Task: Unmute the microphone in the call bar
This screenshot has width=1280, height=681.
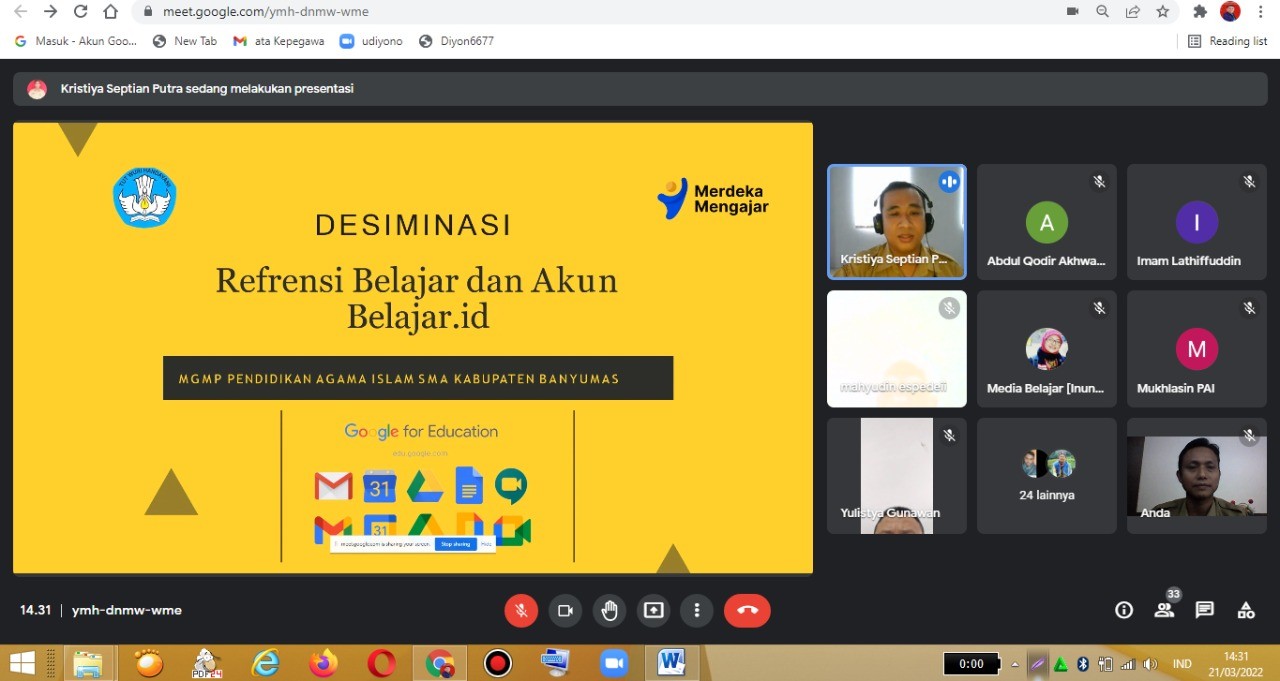Action: (x=521, y=610)
